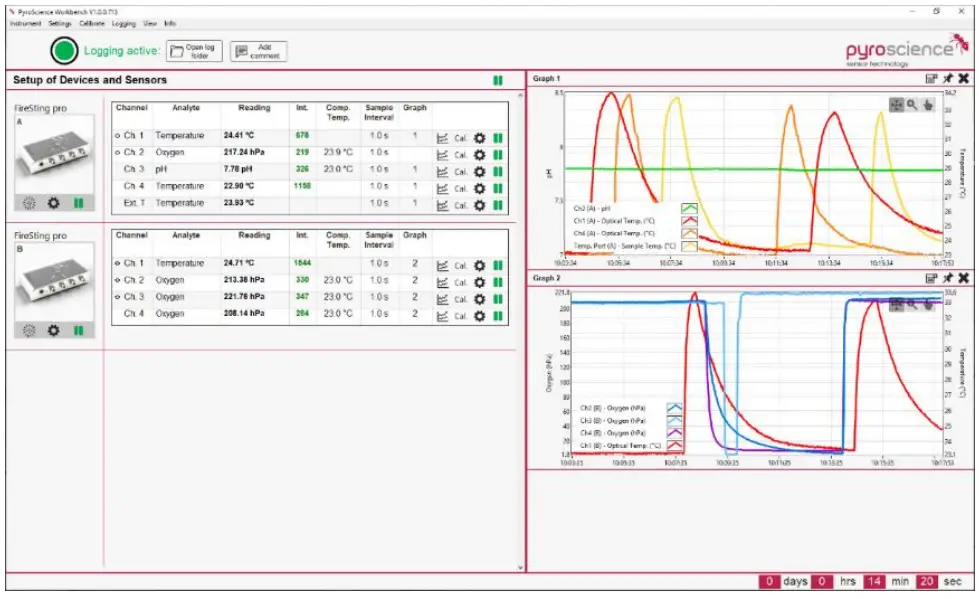The height and width of the screenshot is (599, 979).
Task: Click the Open log folder button
Action: tap(193, 51)
